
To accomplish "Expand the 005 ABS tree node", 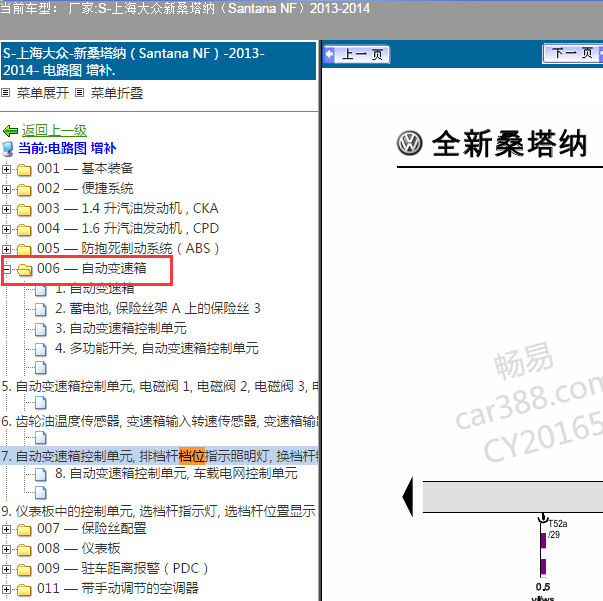I will click(6, 249).
